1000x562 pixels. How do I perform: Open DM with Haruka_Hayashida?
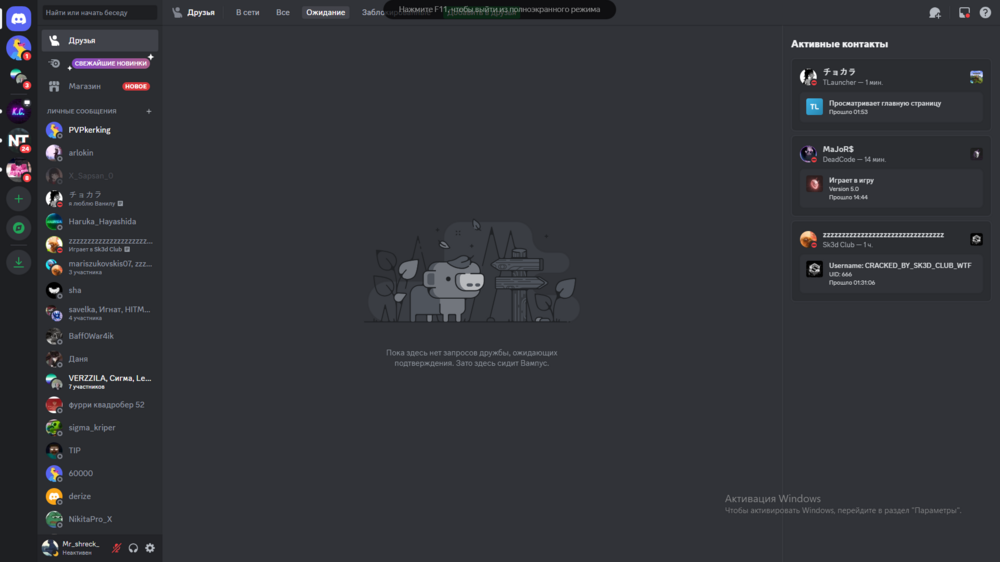coord(100,222)
